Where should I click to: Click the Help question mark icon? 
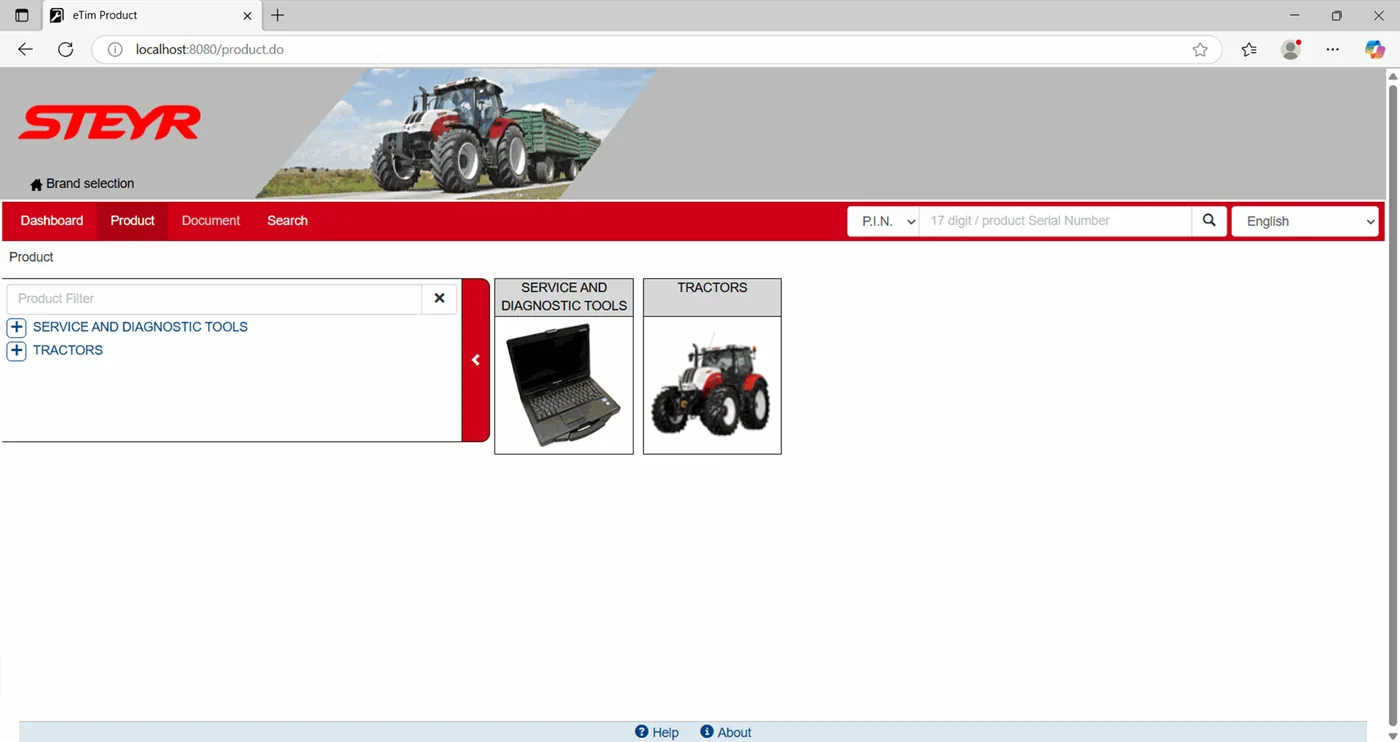642,732
